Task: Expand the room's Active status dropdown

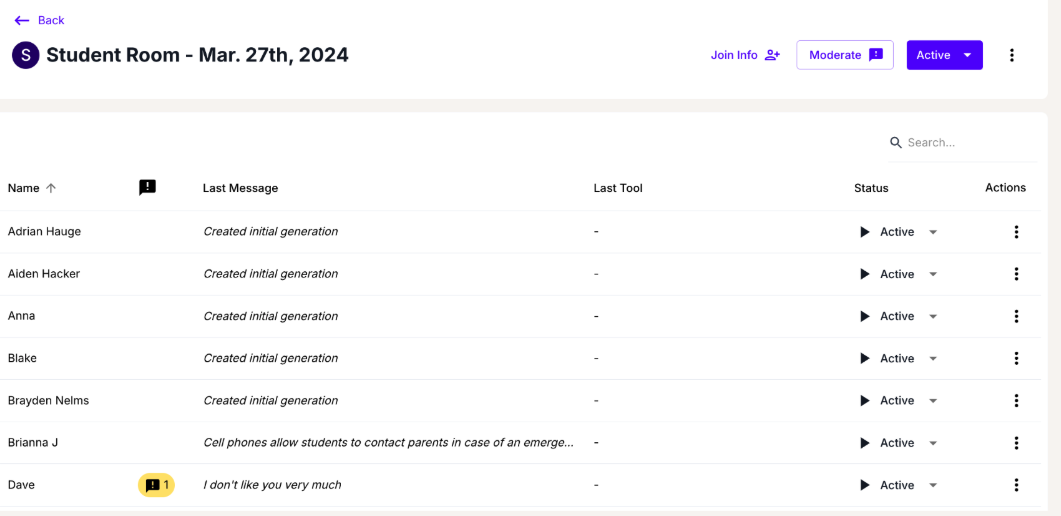Action: click(966, 55)
